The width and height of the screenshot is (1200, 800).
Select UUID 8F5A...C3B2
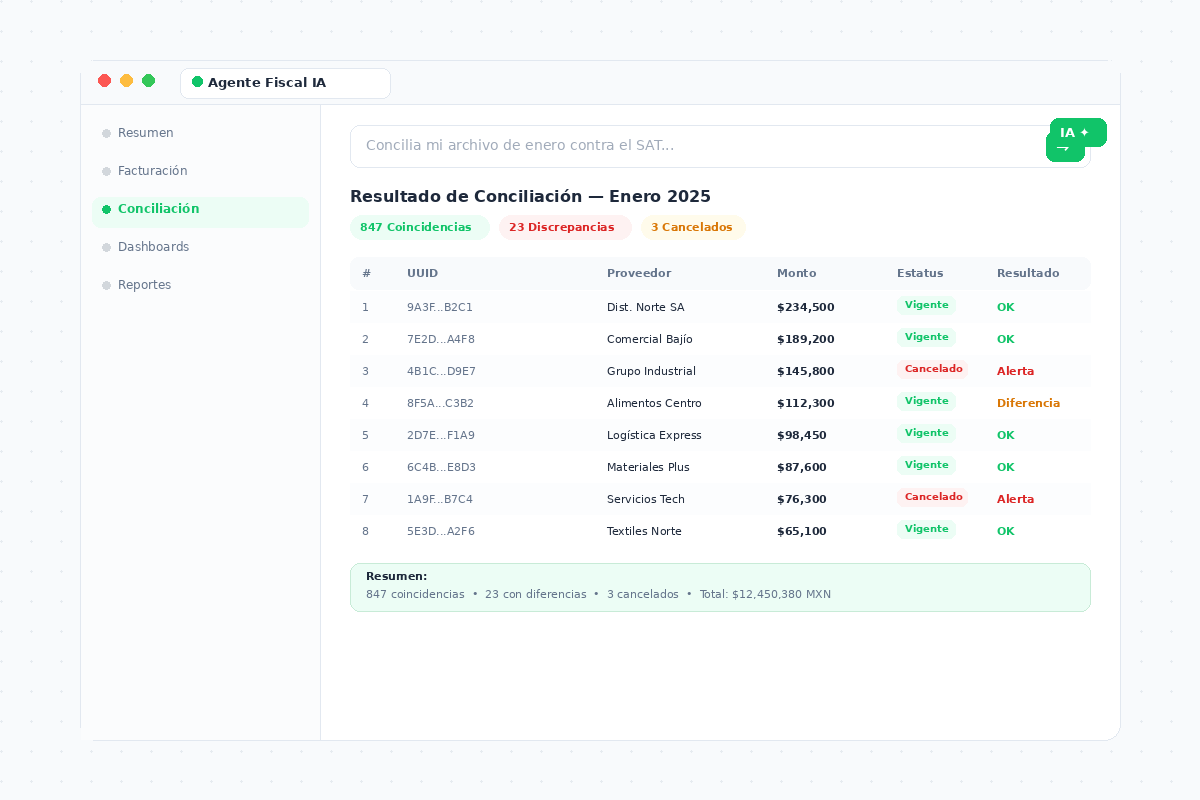coord(440,403)
